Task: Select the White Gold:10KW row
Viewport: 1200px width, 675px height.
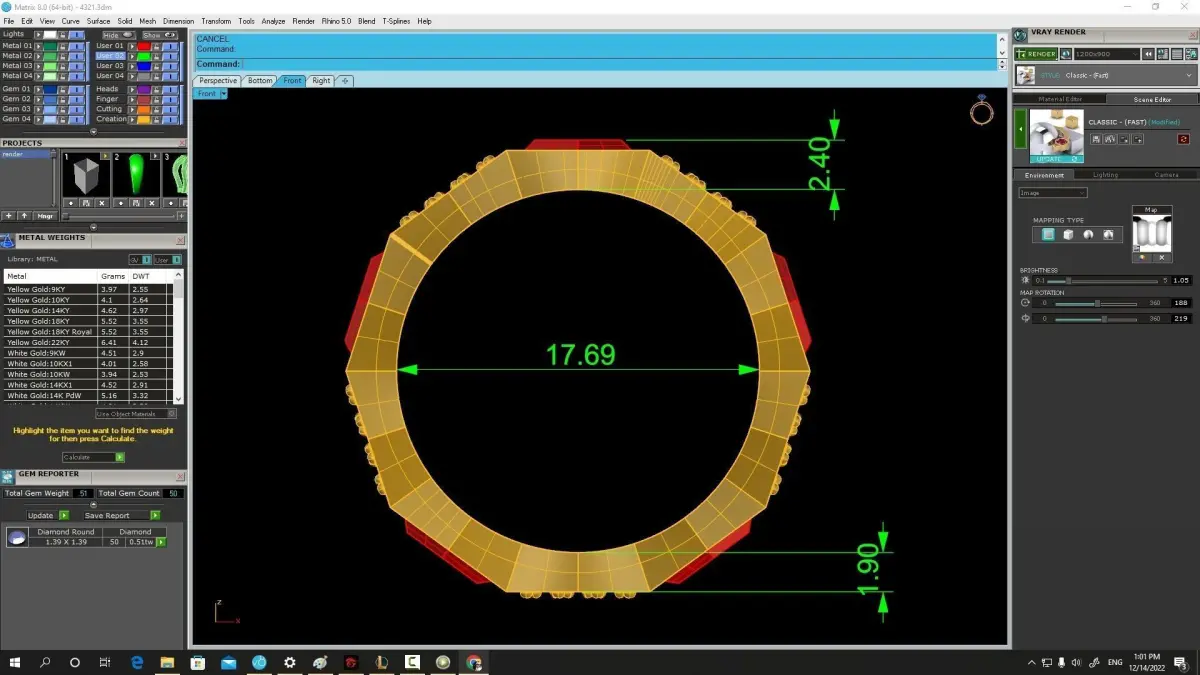Action: (x=87, y=374)
